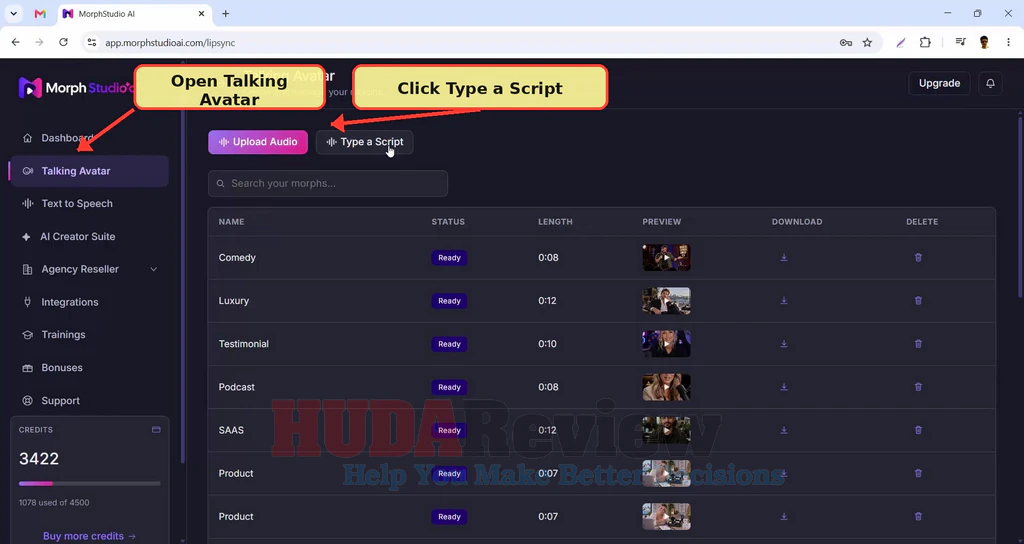The image size is (1024, 544).
Task: Download the Luxury morph
Action: pyautogui.click(x=784, y=301)
